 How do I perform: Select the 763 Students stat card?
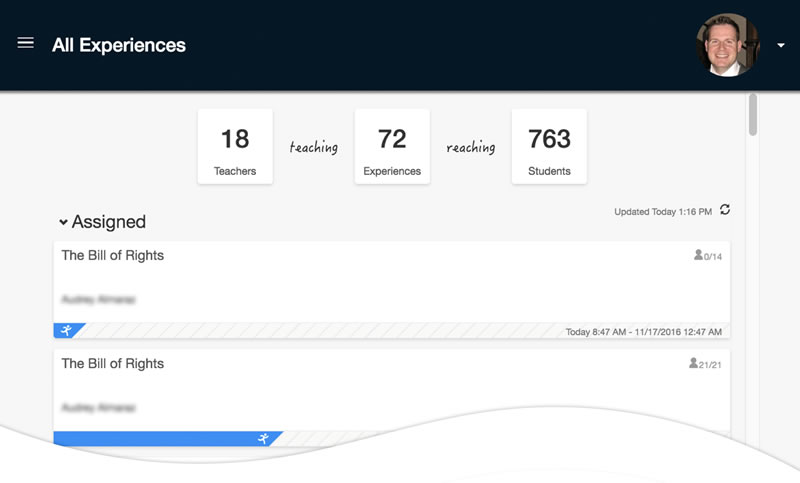click(549, 146)
